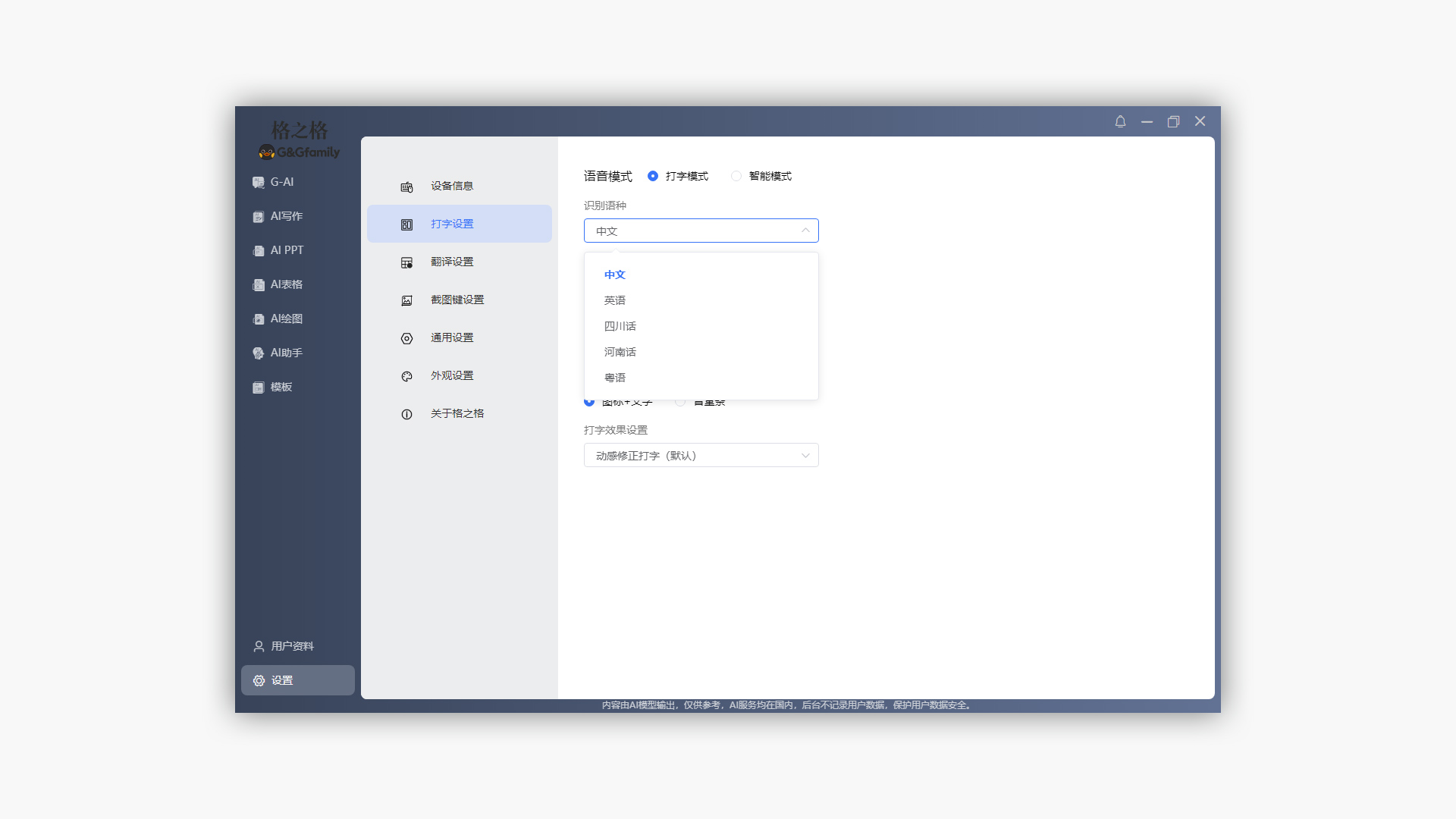Click the notification bell icon
Viewport: 1456px width, 819px height.
(x=1120, y=121)
